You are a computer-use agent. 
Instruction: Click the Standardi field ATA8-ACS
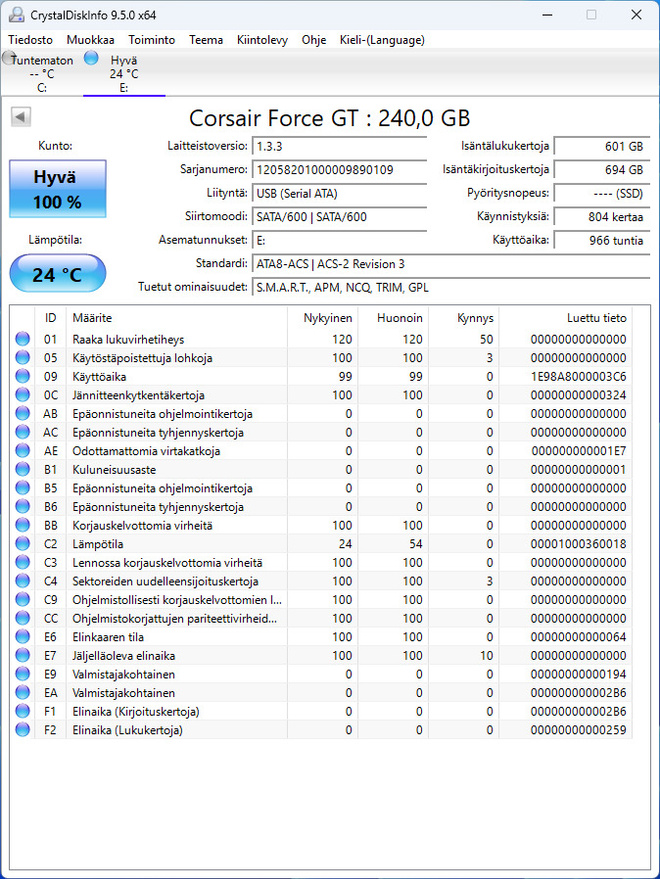(x=451, y=264)
